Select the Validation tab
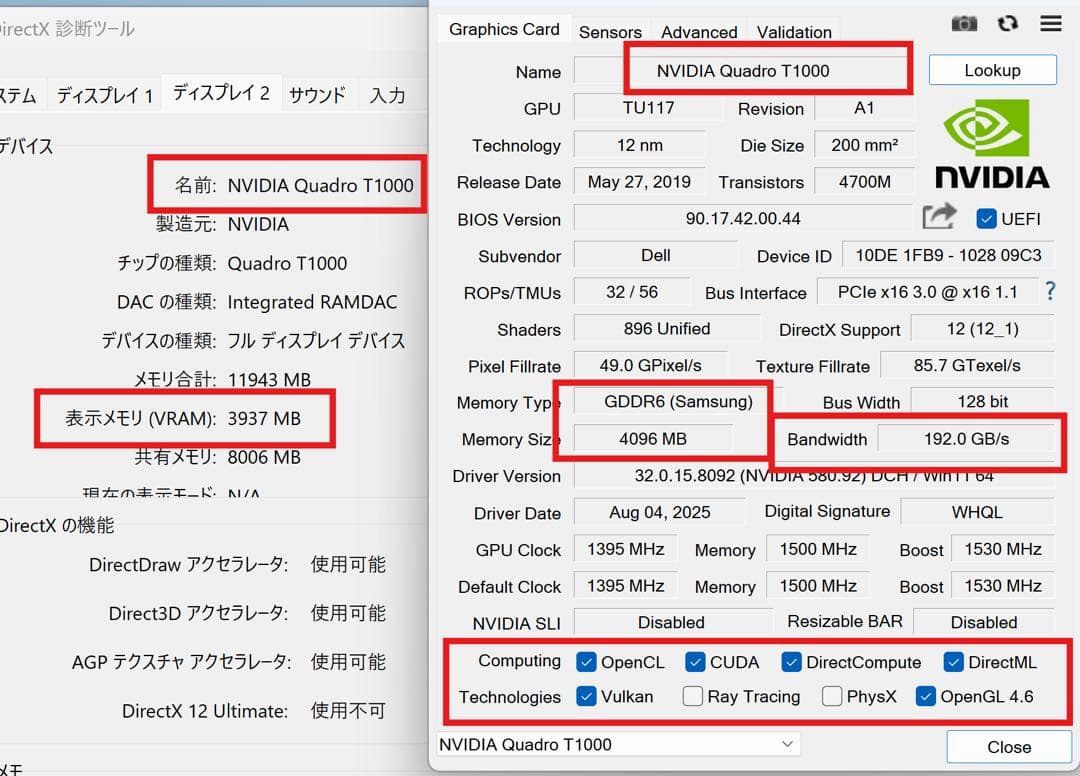The width and height of the screenshot is (1080, 776). tap(793, 30)
